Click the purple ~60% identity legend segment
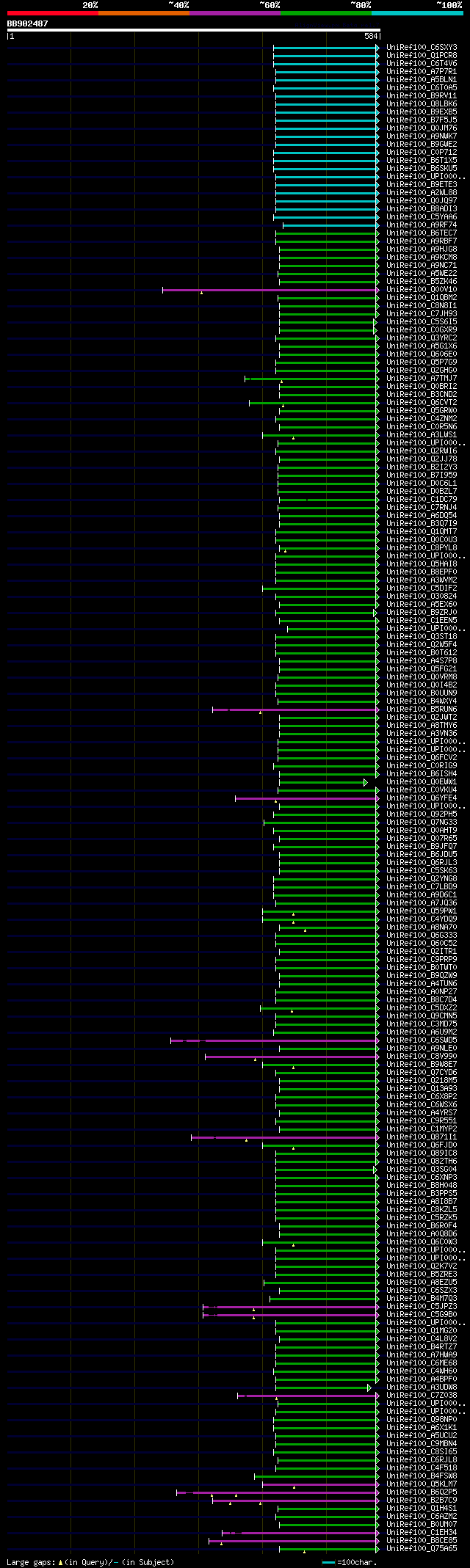Viewport: 470px width, 1568px height. coord(235,12)
